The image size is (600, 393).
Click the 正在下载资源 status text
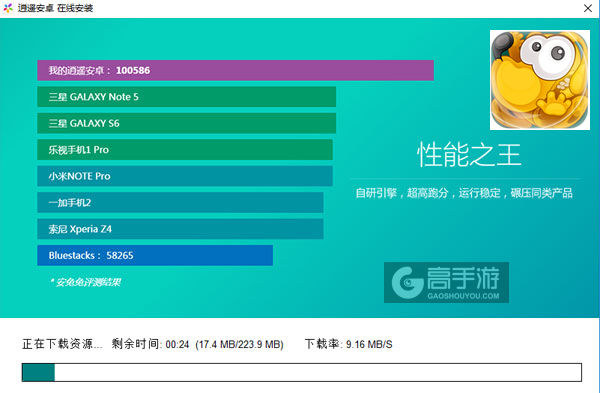pyautogui.click(x=62, y=344)
